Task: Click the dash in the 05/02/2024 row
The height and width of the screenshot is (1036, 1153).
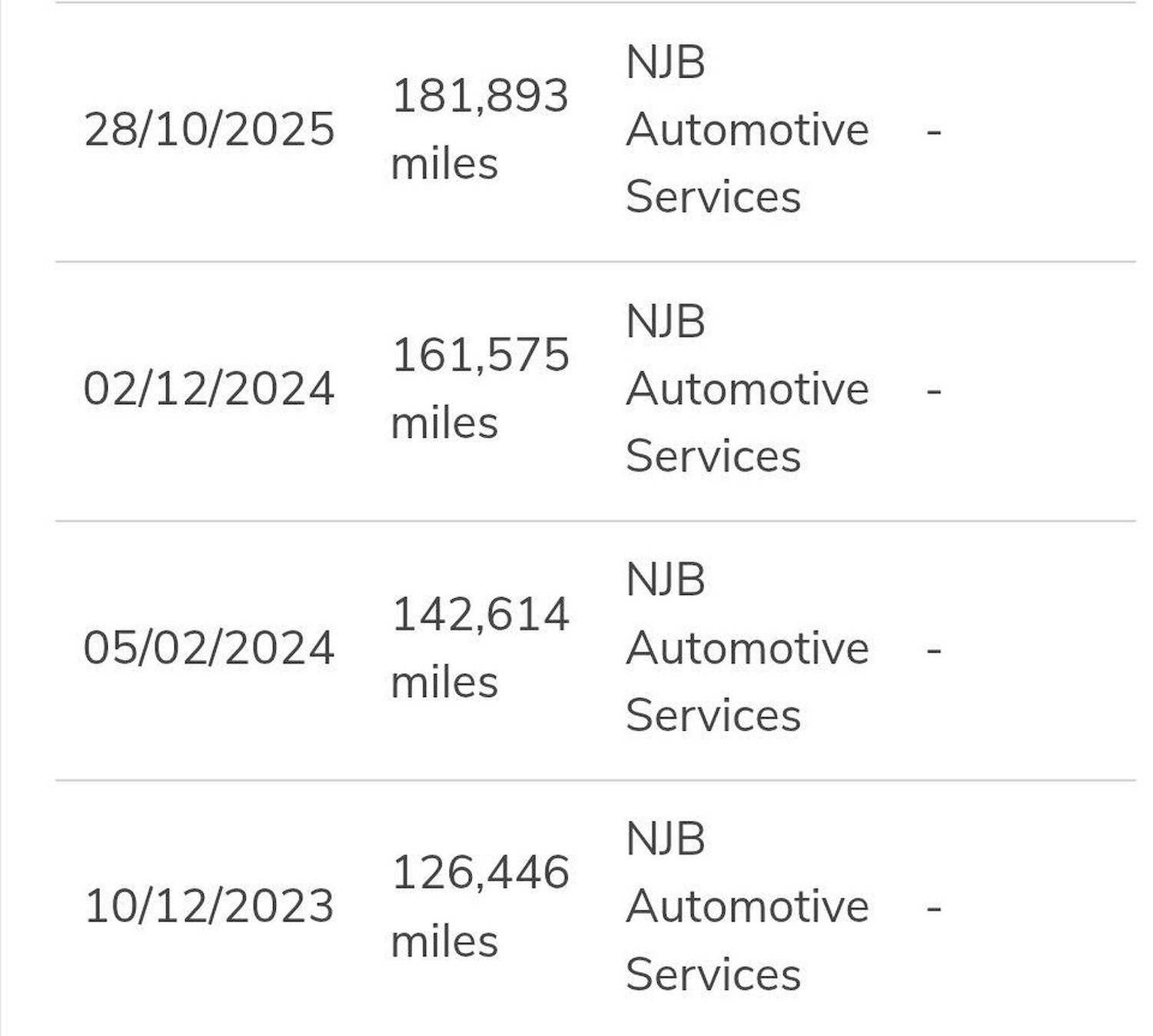Action: pyautogui.click(x=934, y=650)
